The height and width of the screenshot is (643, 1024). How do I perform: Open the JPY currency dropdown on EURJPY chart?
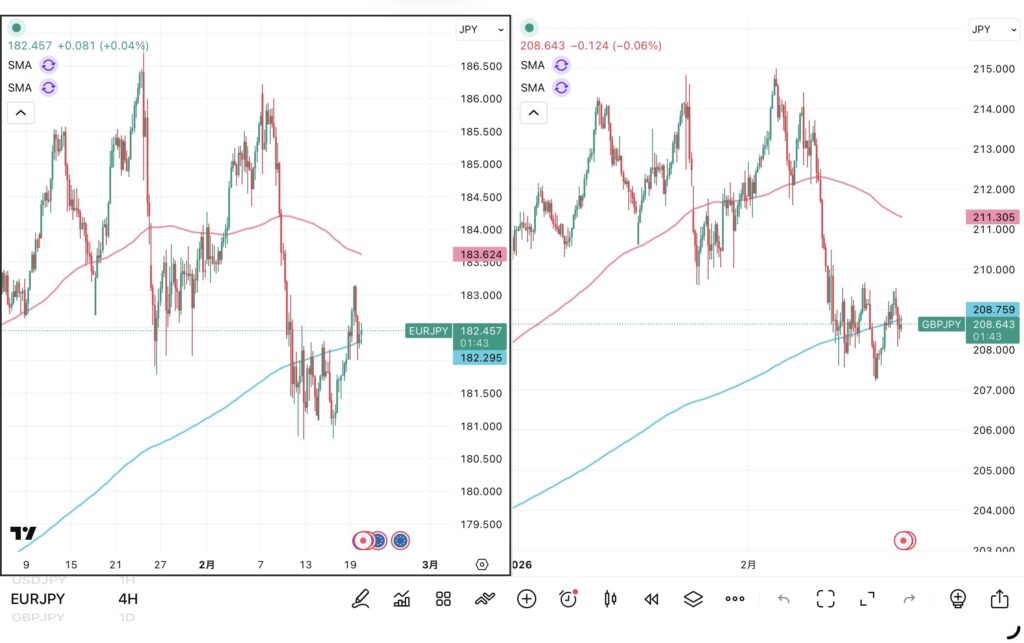click(481, 30)
